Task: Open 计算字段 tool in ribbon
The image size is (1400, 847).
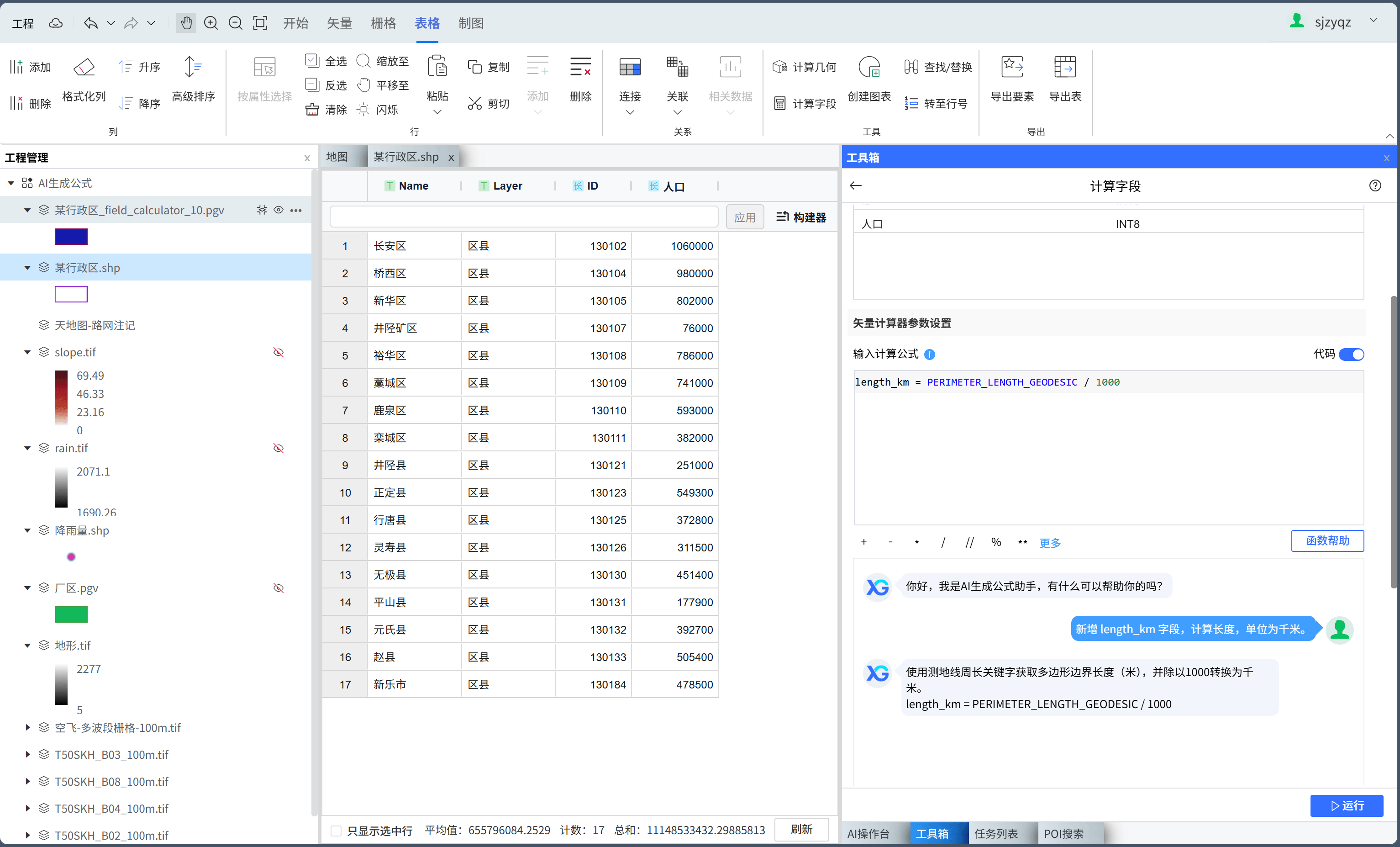Action: 805,103
